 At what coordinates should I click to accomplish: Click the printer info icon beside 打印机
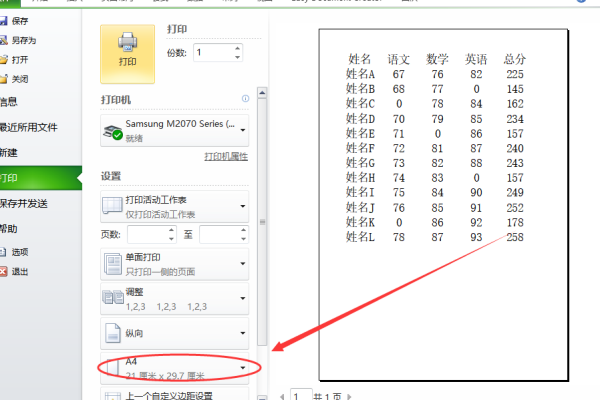(245, 99)
